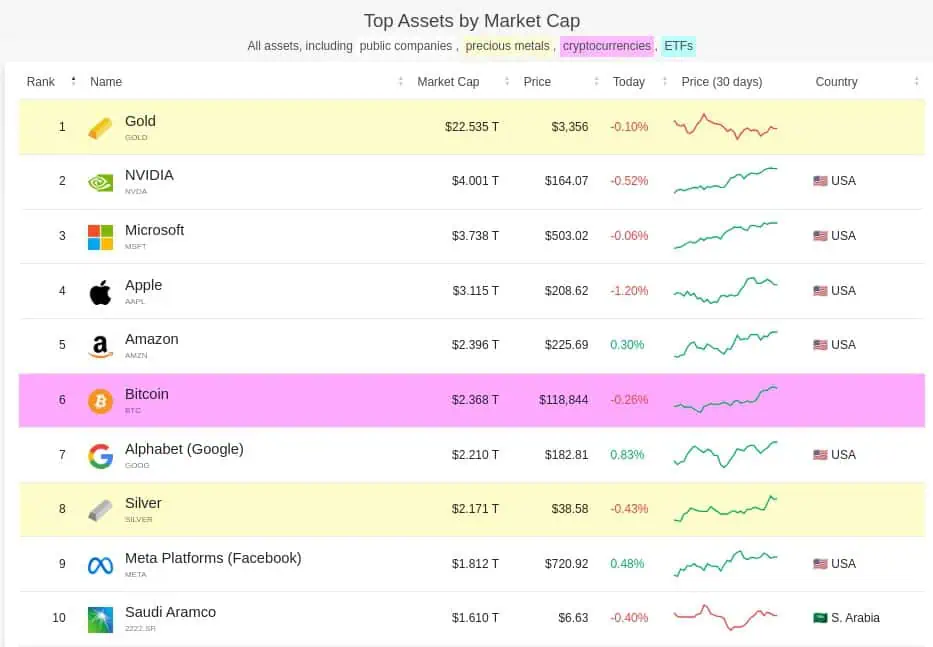Screen dimensions: 933x647
Task: Click Silver price $38.58
Action: pyautogui.click(x=570, y=509)
